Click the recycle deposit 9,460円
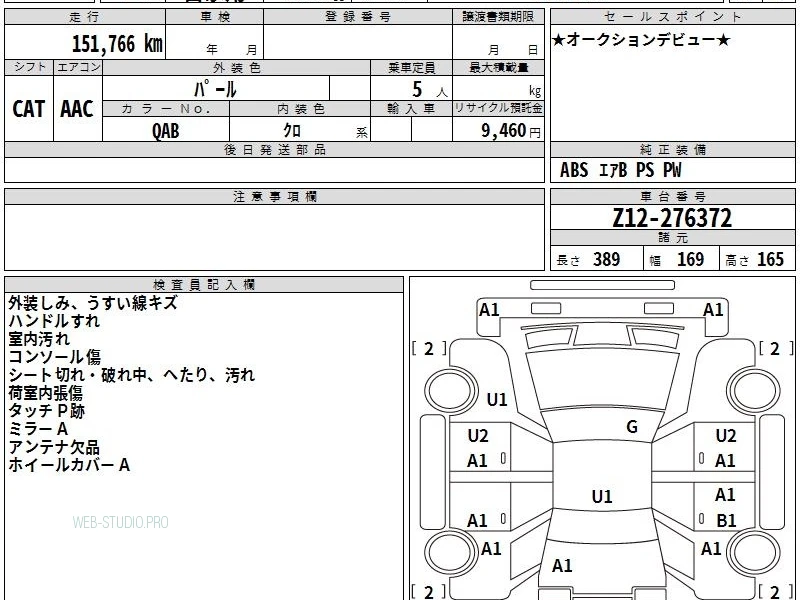Image resolution: width=800 pixels, height=600 pixels. coord(511,131)
